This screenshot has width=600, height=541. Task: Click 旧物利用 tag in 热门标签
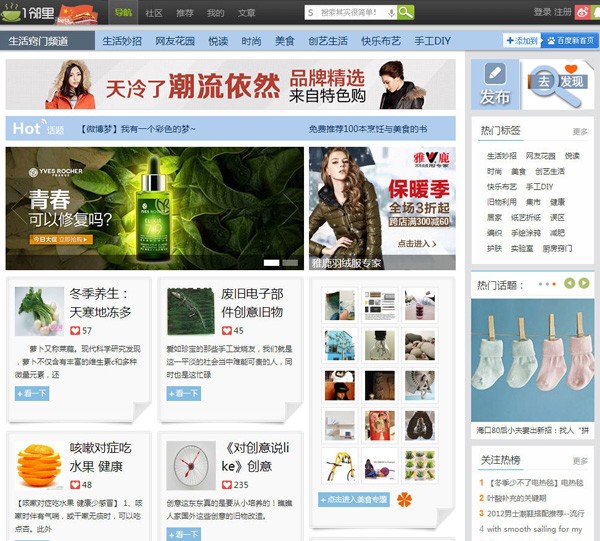(x=502, y=202)
